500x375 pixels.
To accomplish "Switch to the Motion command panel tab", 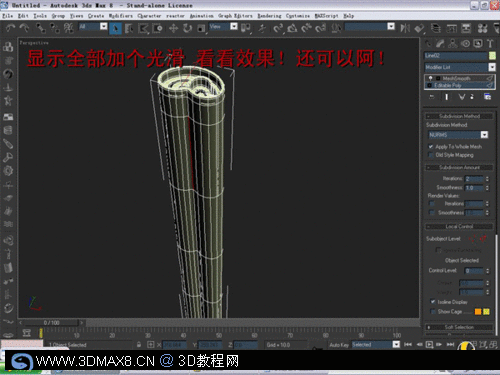I will click(465, 43).
